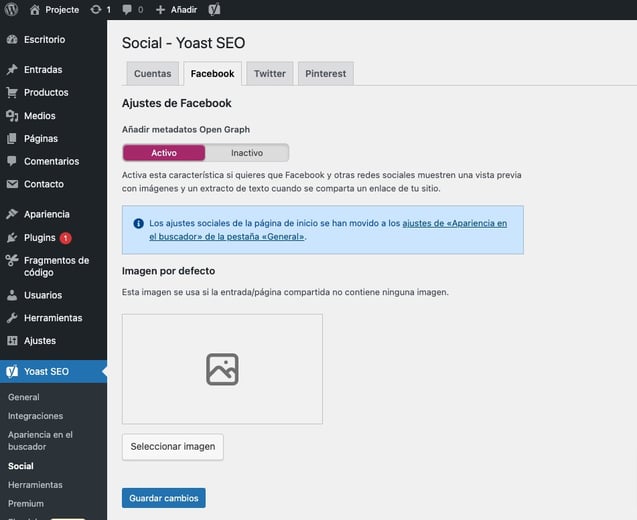Follow the Apariencia en el buscador link
The width and height of the screenshot is (637, 520).
328,230
